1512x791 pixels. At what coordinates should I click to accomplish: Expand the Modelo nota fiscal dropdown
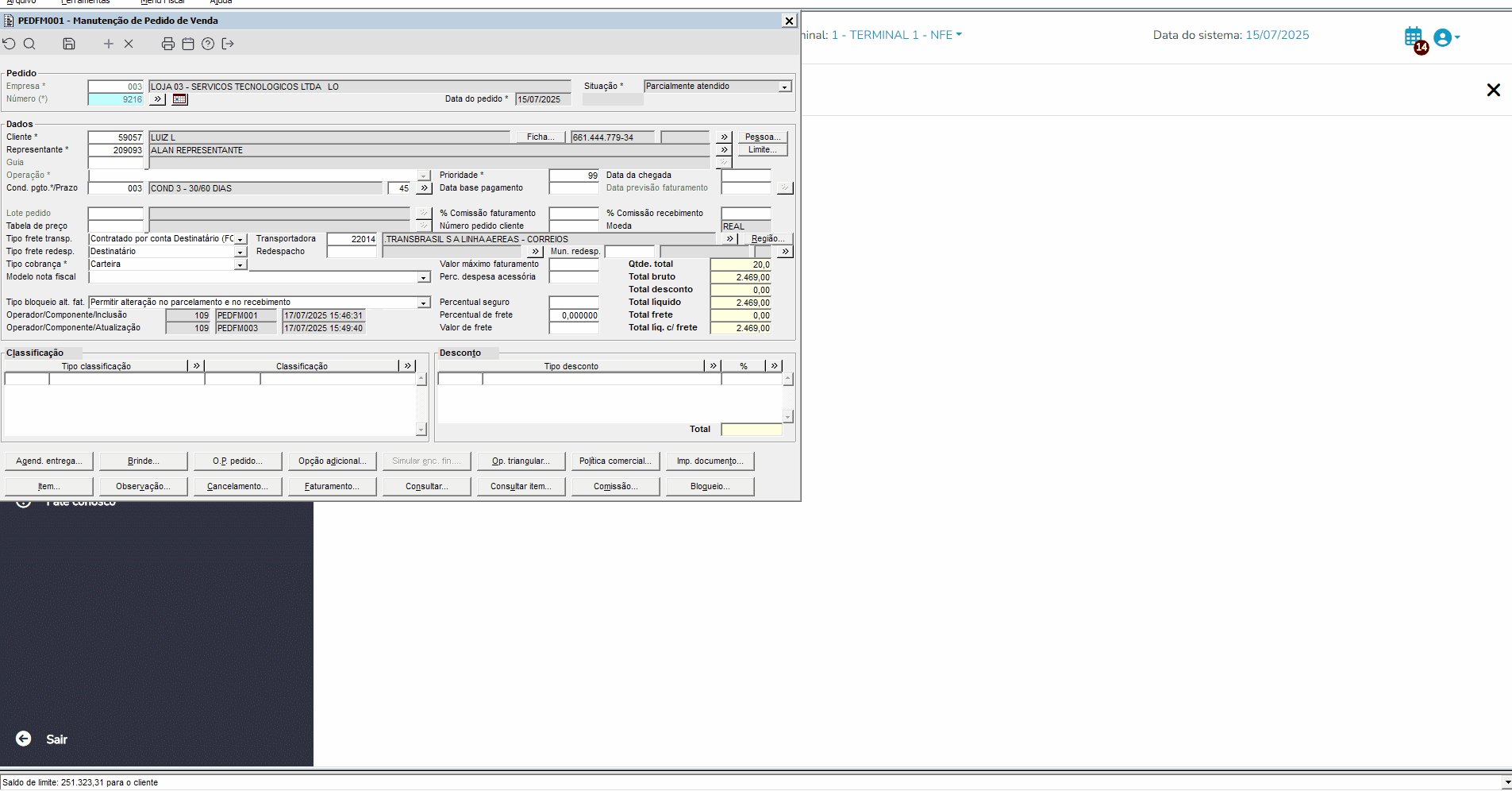click(x=424, y=277)
